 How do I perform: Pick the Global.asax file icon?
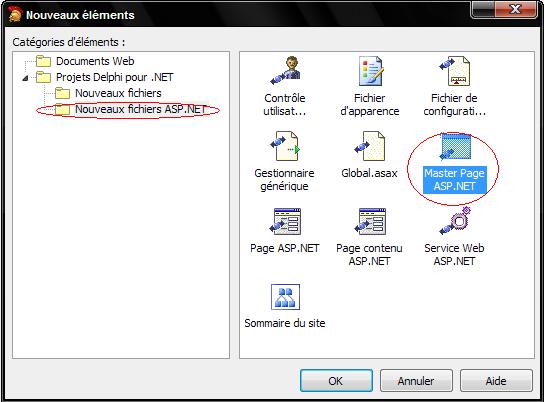pos(369,146)
